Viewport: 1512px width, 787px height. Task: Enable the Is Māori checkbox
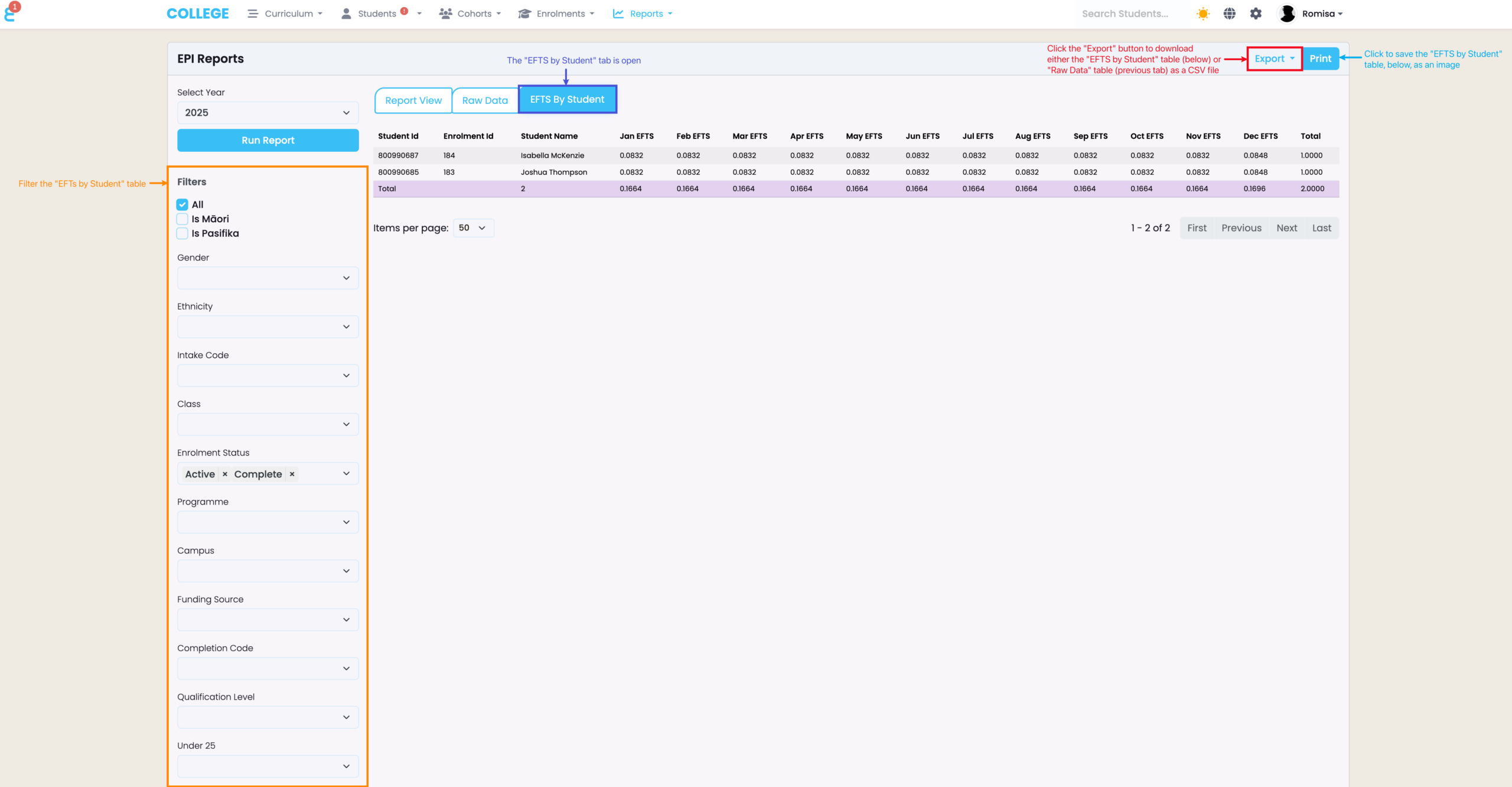pyautogui.click(x=183, y=219)
